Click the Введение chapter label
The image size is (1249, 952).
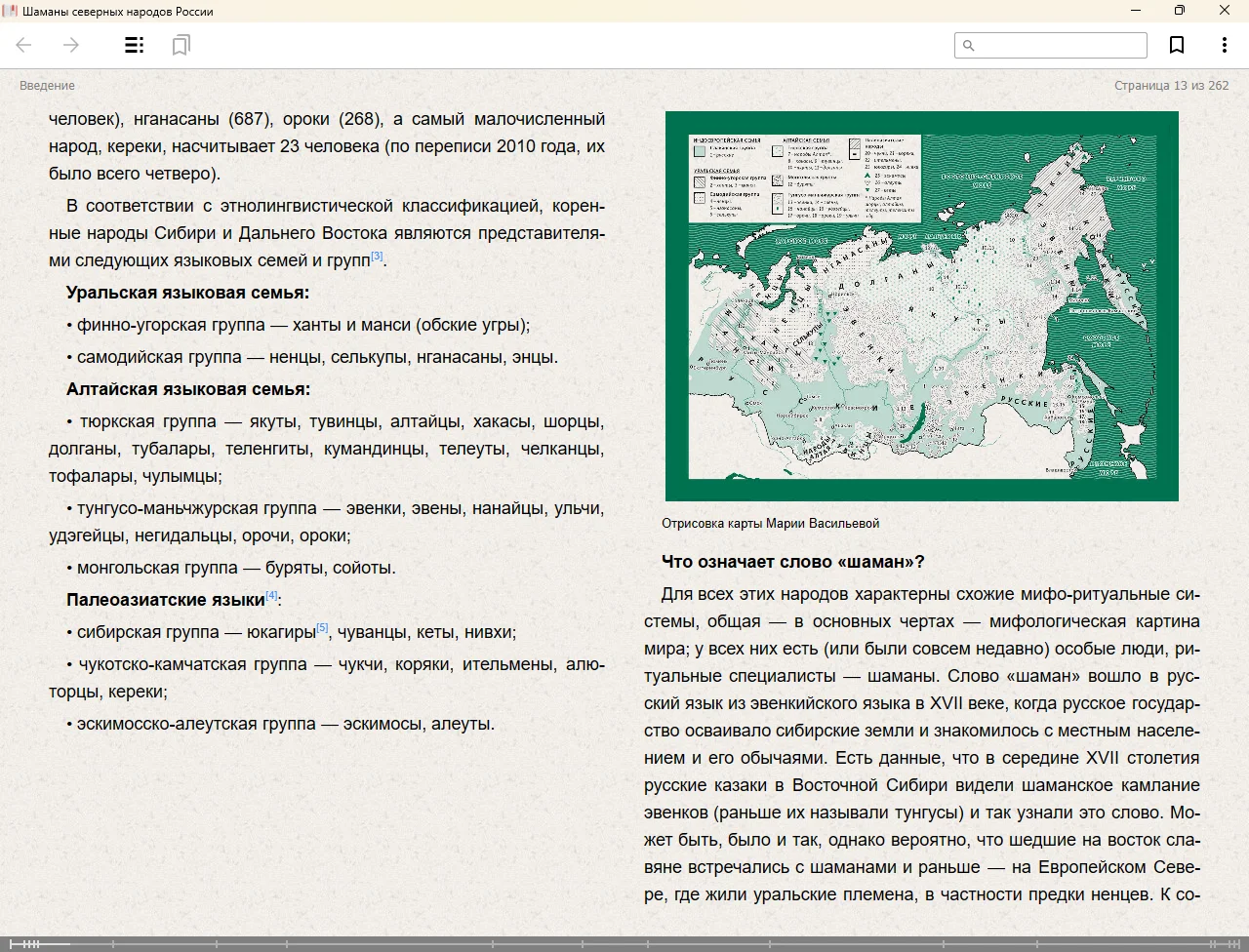click(47, 86)
